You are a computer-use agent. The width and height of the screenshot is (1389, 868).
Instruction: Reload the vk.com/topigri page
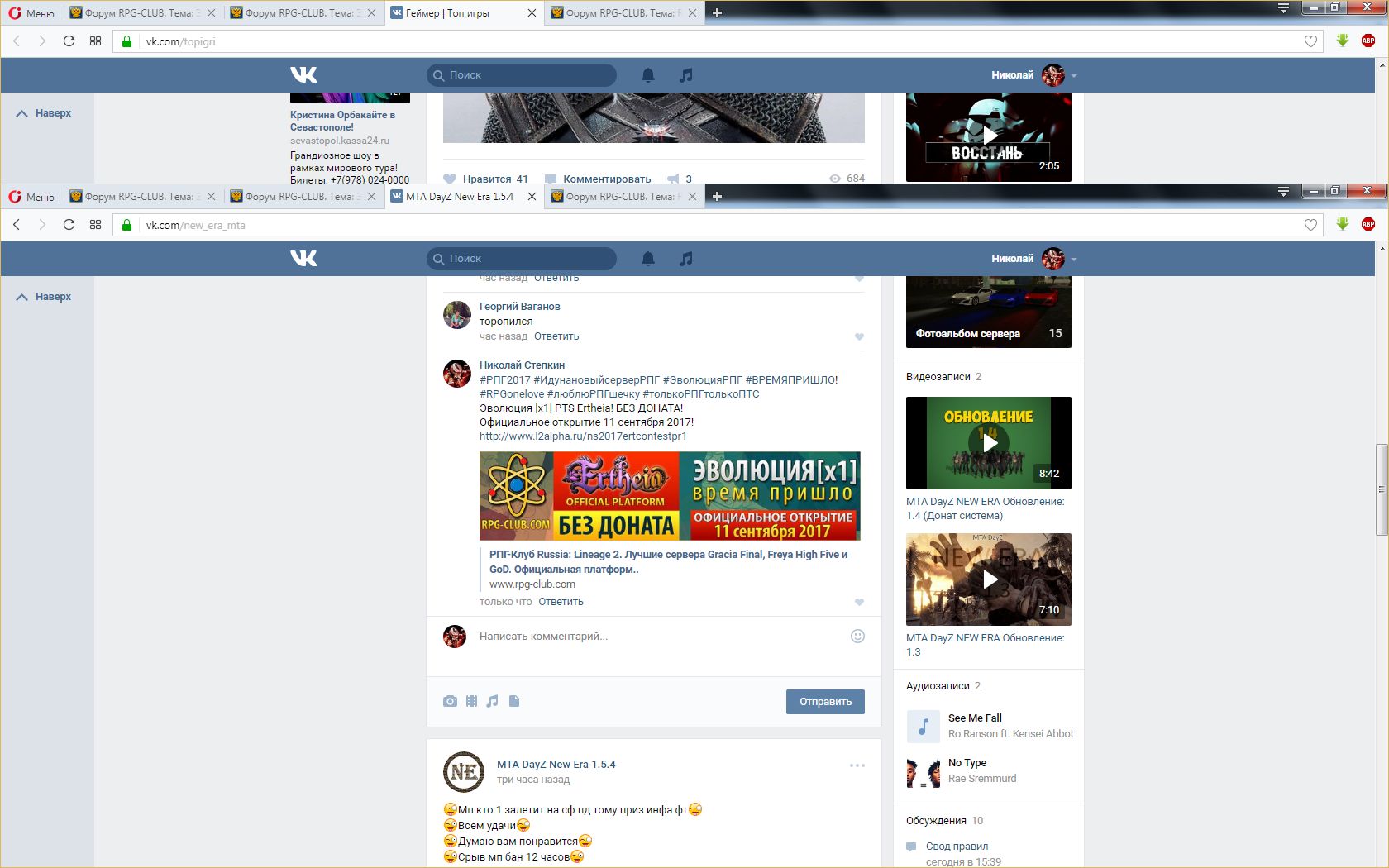pyautogui.click(x=69, y=41)
